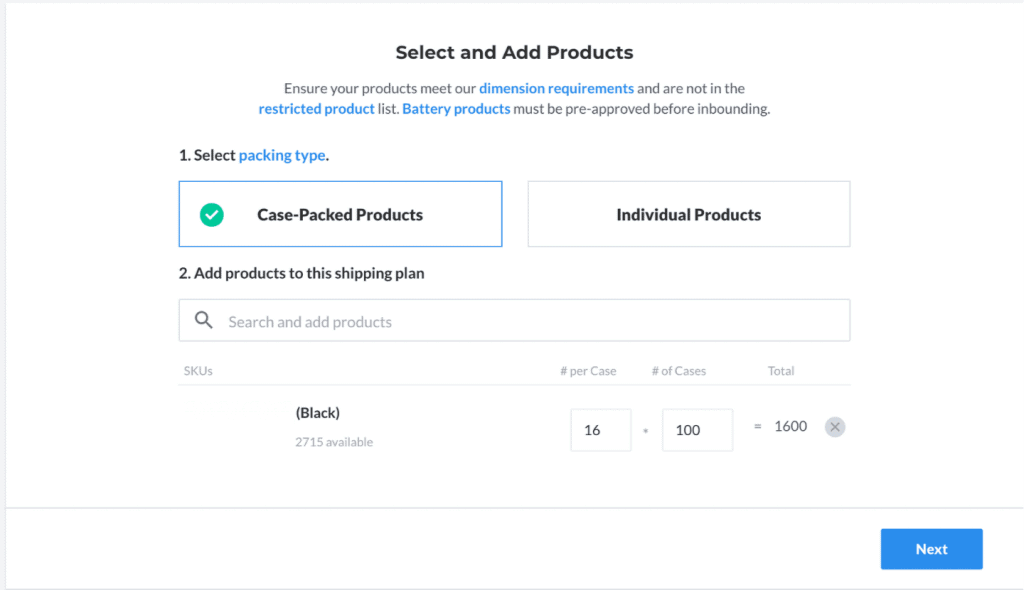
Task: Click the green checkmark on Case-Packed Products
Action: click(x=210, y=213)
